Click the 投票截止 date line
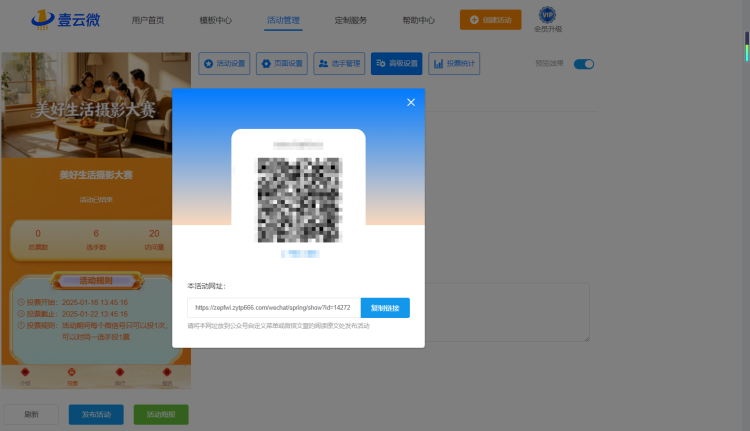 click(x=77, y=314)
